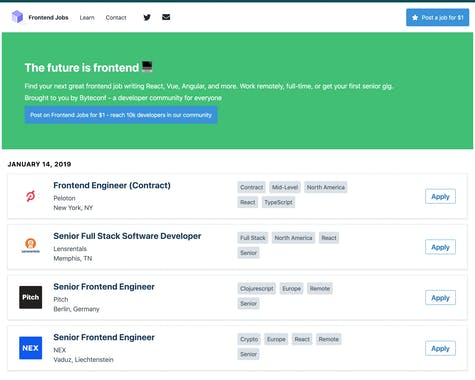
Task: Click the Memphis, TN location
Action: point(73,259)
